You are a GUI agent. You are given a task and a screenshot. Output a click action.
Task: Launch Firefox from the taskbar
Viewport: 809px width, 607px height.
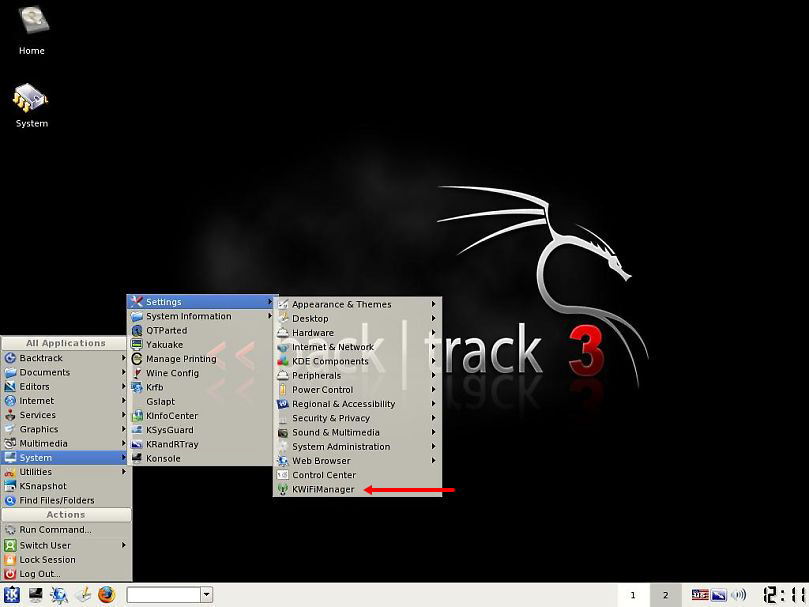[x=106, y=595]
